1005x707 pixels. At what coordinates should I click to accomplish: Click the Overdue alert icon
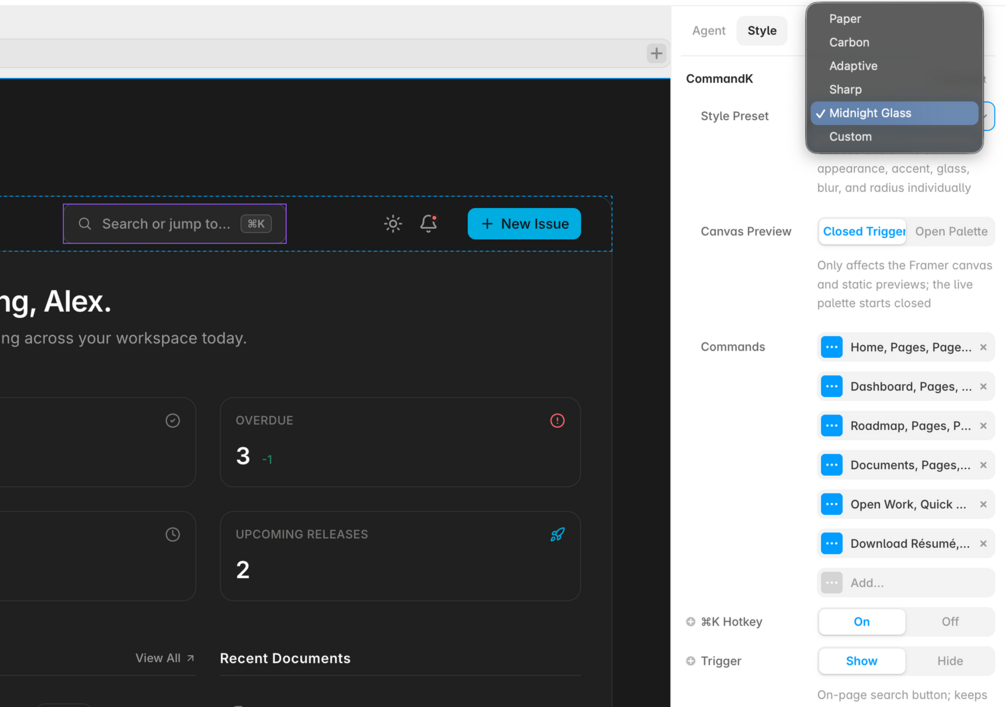tap(557, 420)
